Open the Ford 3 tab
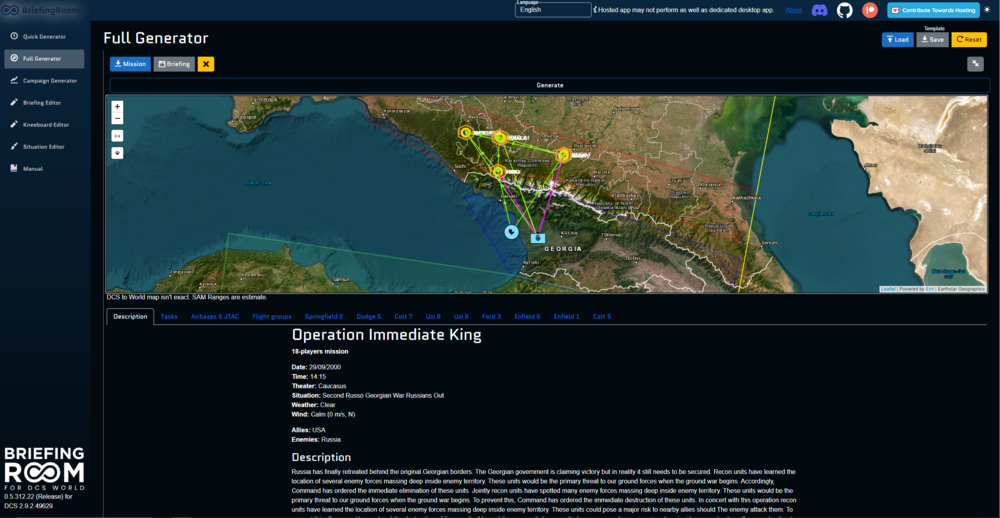The image size is (1000, 518). 491,316
